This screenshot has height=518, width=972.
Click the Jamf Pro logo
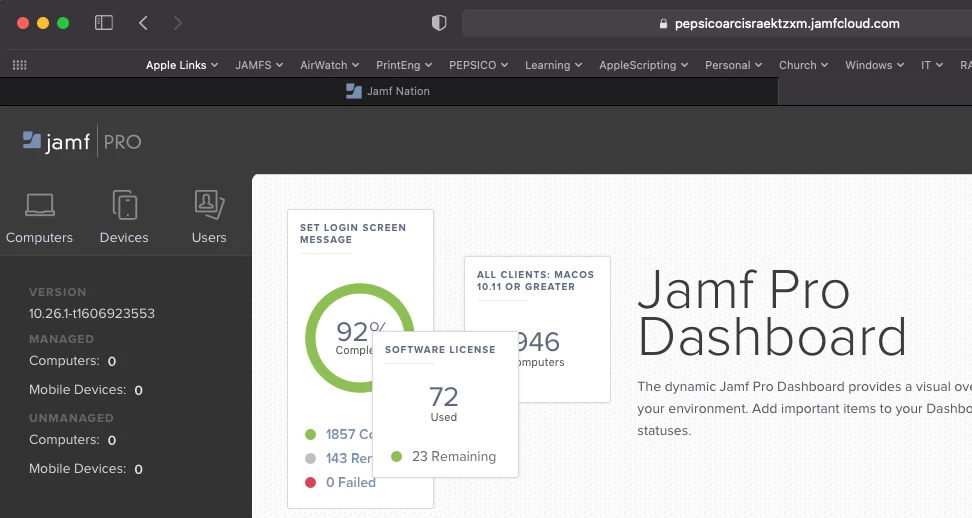82,142
